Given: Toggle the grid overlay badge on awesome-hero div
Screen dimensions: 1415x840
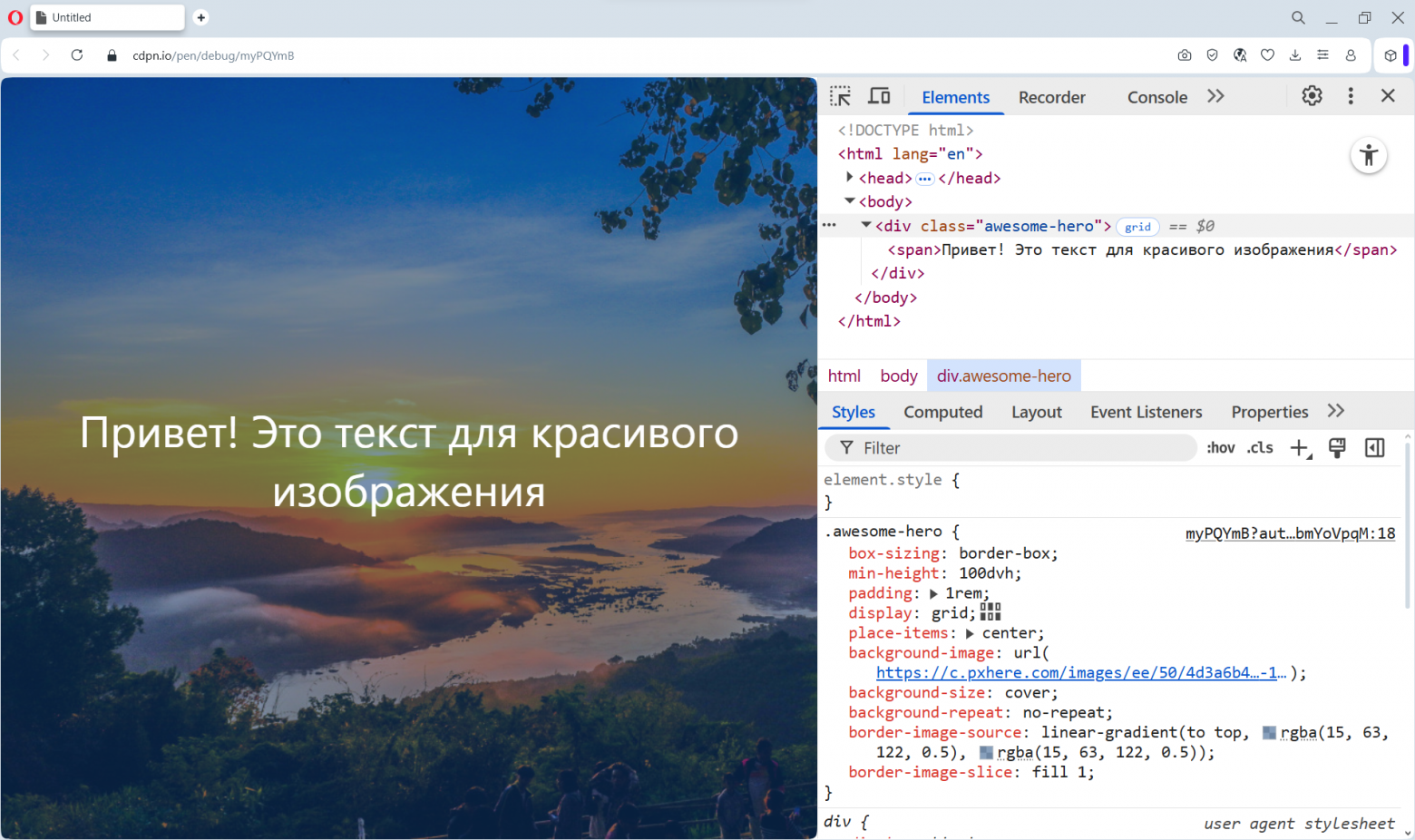Looking at the screenshot, I should pyautogui.click(x=1137, y=226).
